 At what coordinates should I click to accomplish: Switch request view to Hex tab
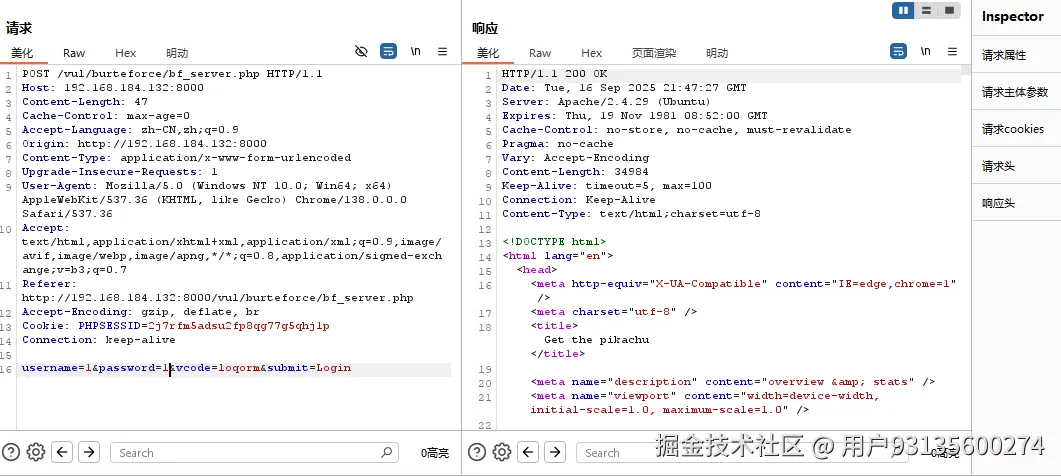(x=125, y=53)
